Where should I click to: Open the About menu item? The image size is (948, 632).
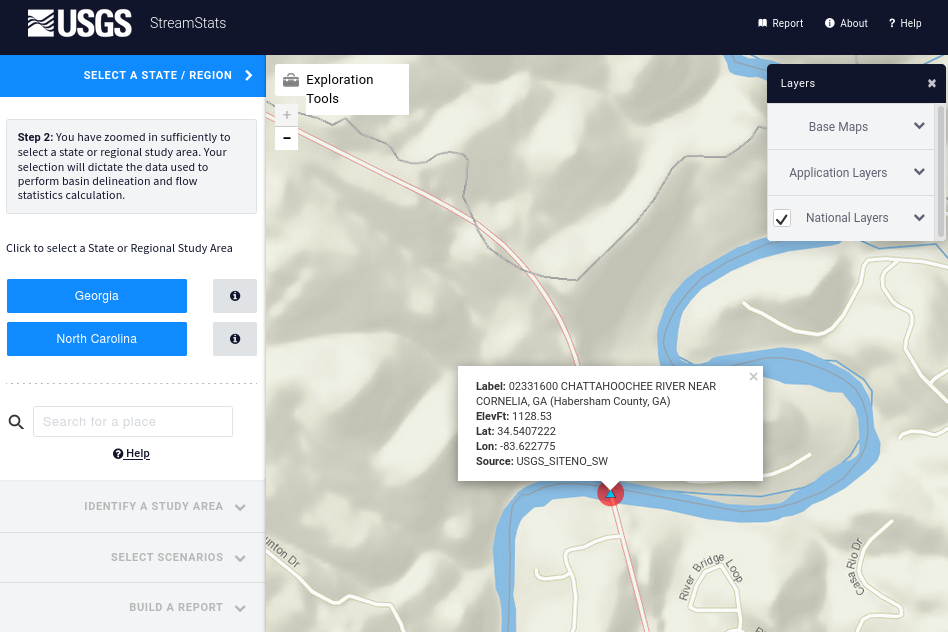point(847,23)
